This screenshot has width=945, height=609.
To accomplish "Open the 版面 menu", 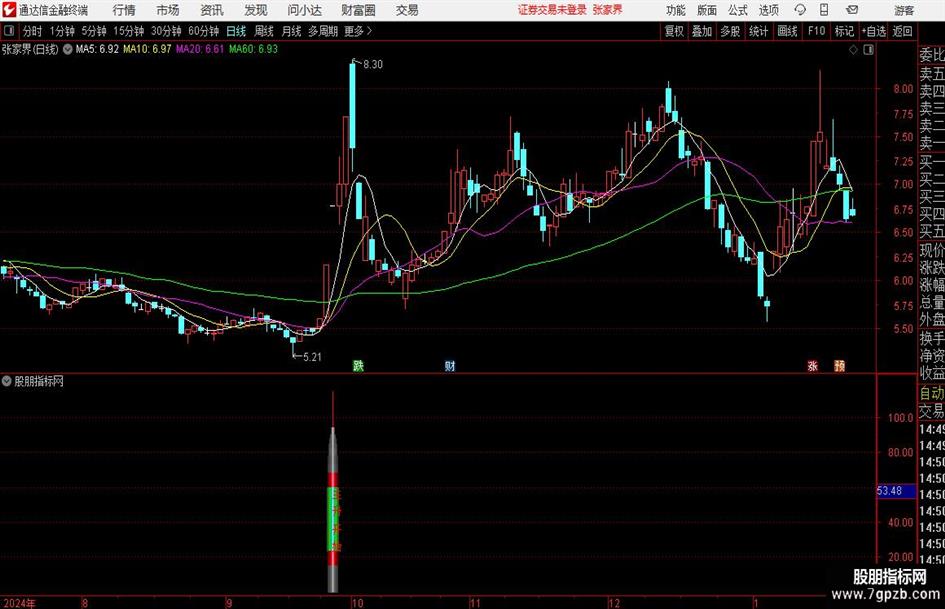I will pyautogui.click(x=707, y=10).
